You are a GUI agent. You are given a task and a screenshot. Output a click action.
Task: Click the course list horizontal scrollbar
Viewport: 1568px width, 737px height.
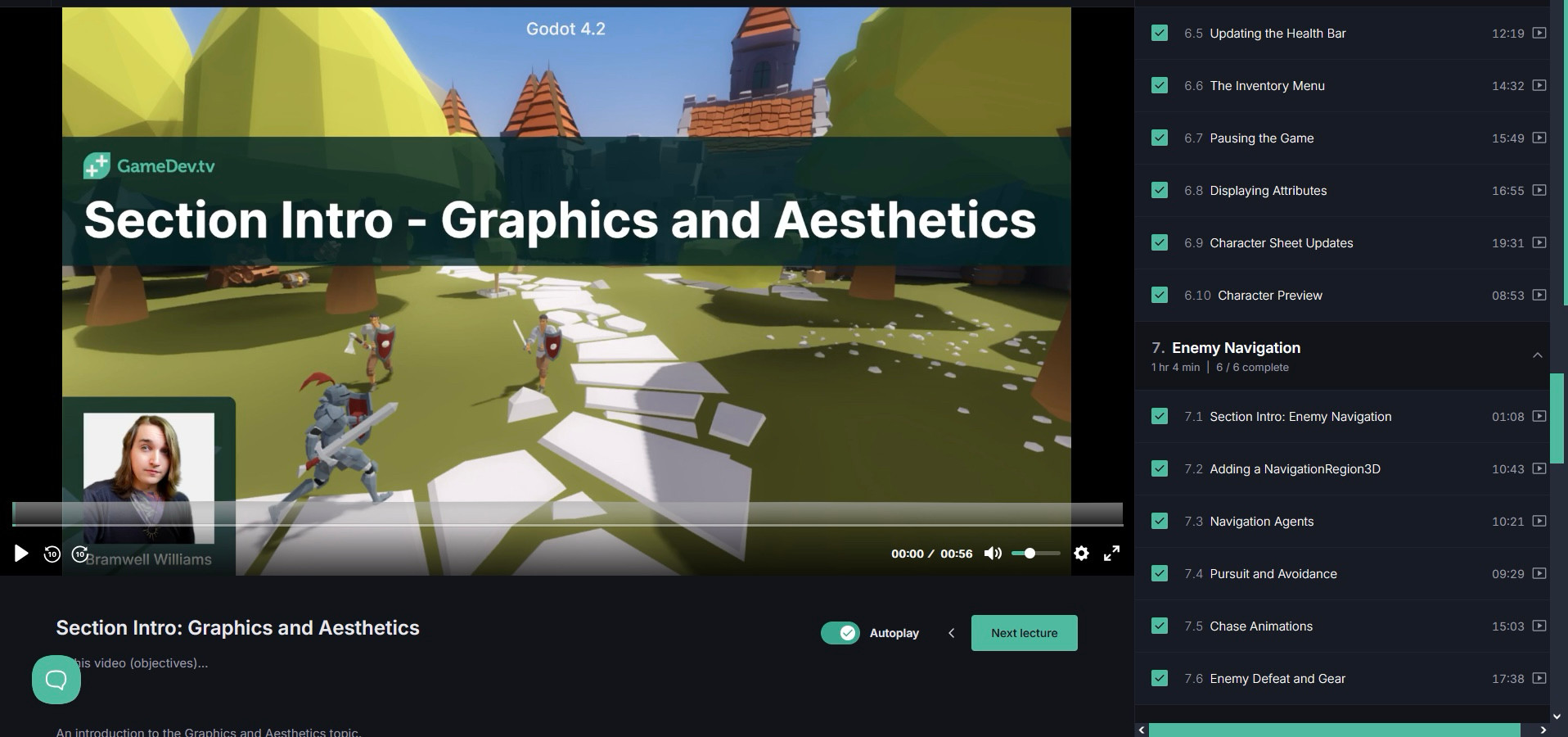point(1334,730)
